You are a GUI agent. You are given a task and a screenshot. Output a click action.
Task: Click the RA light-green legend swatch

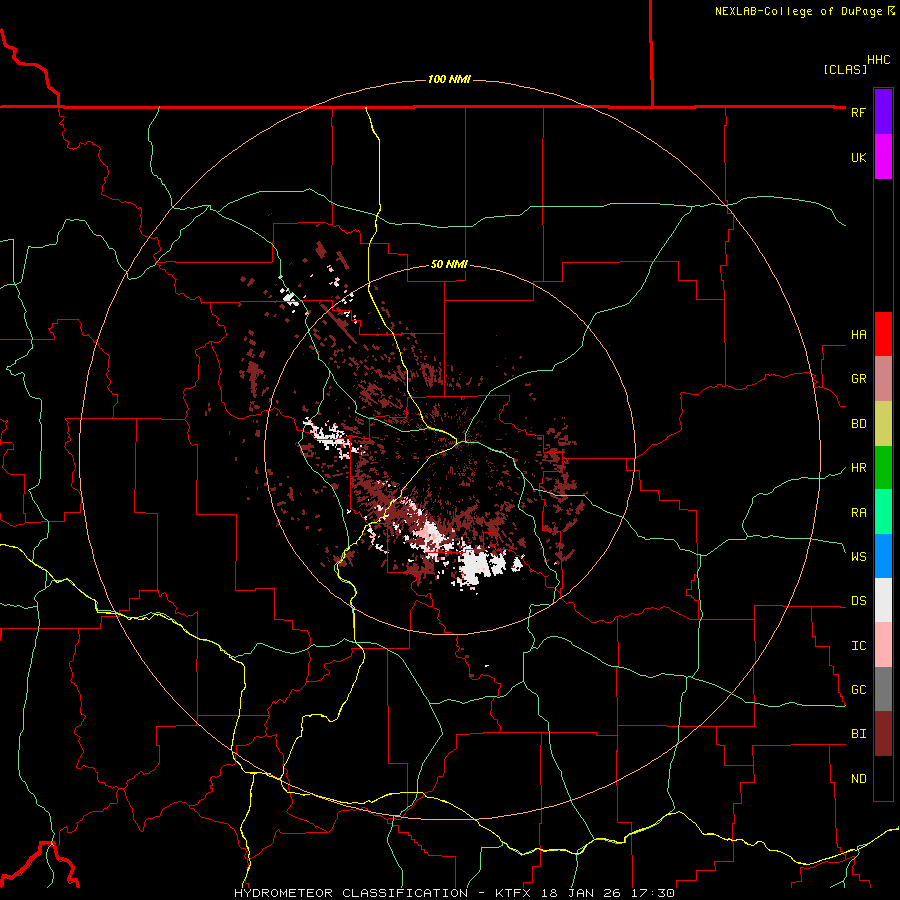tap(883, 512)
